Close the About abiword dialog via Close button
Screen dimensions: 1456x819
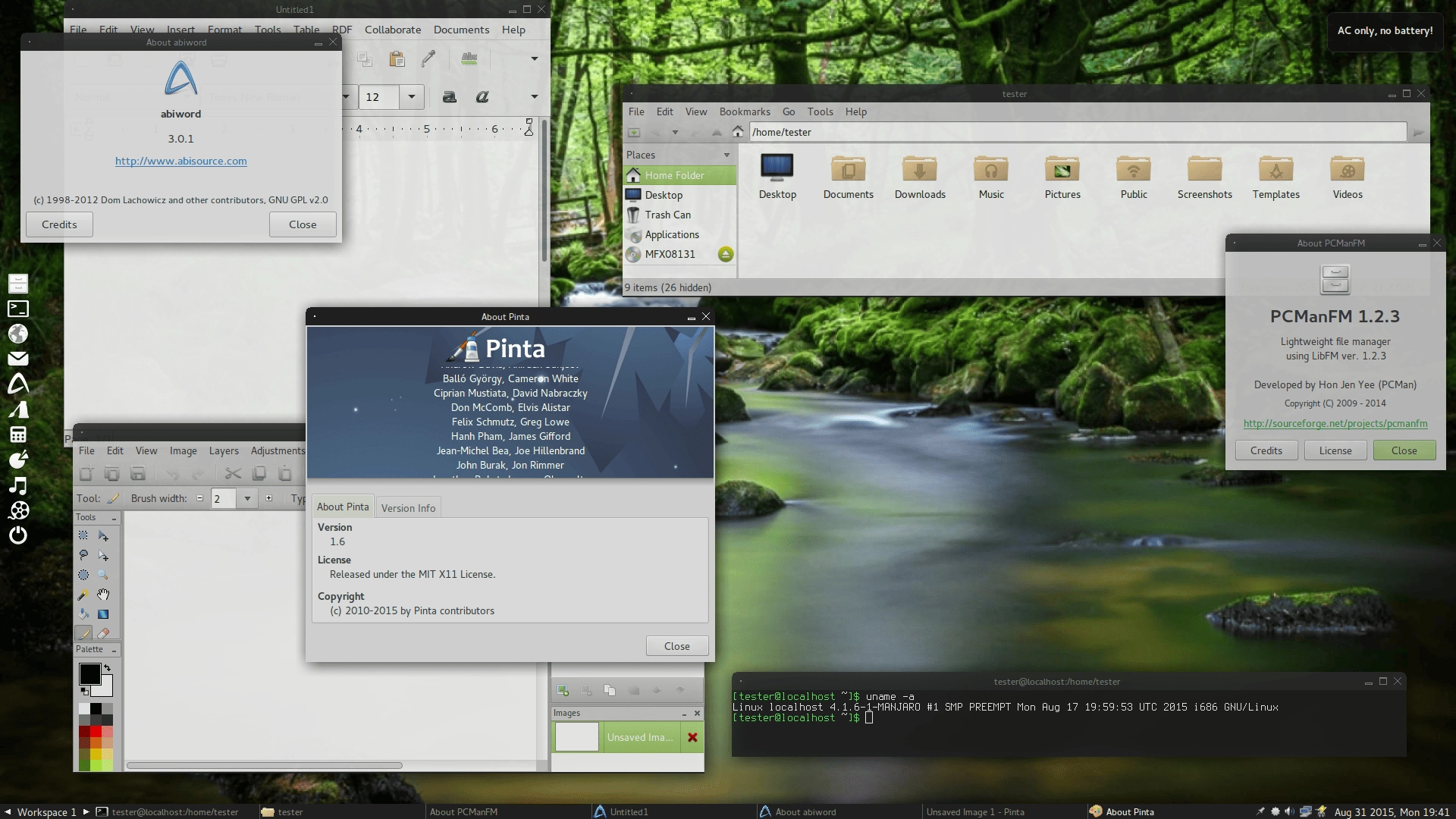click(303, 224)
